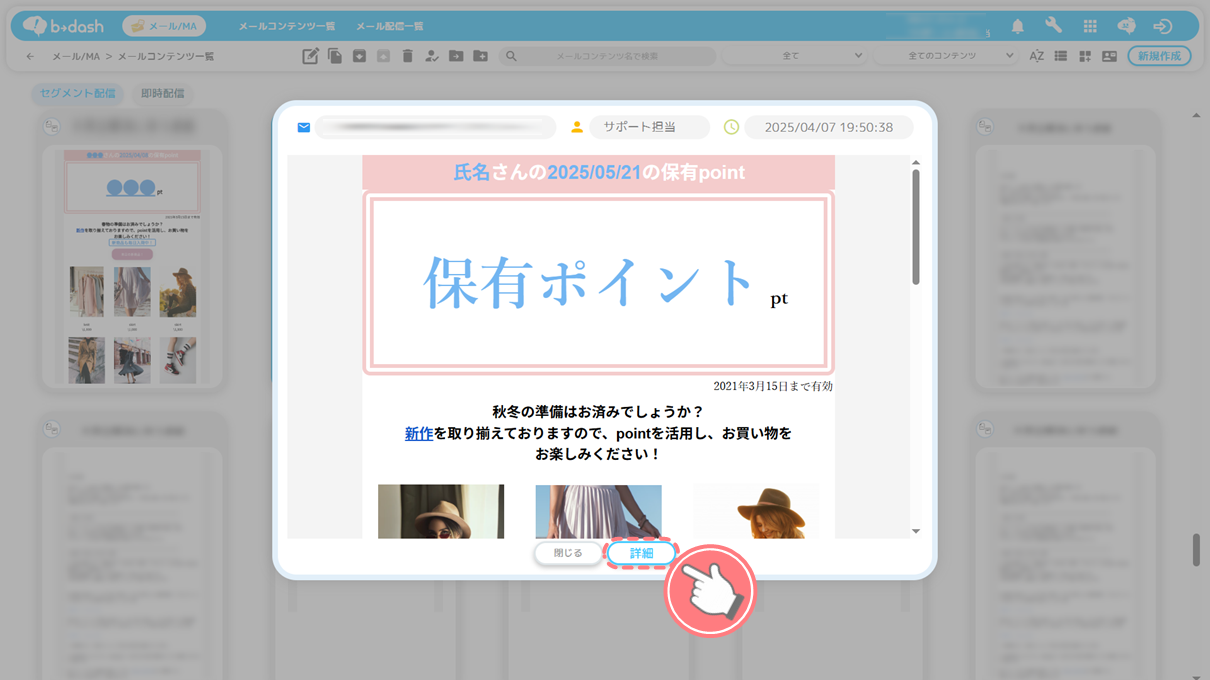Click the 2025/04/07 19:50:38 timestamp field
Viewport: 1210px width, 680px height.
tap(829, 127)
